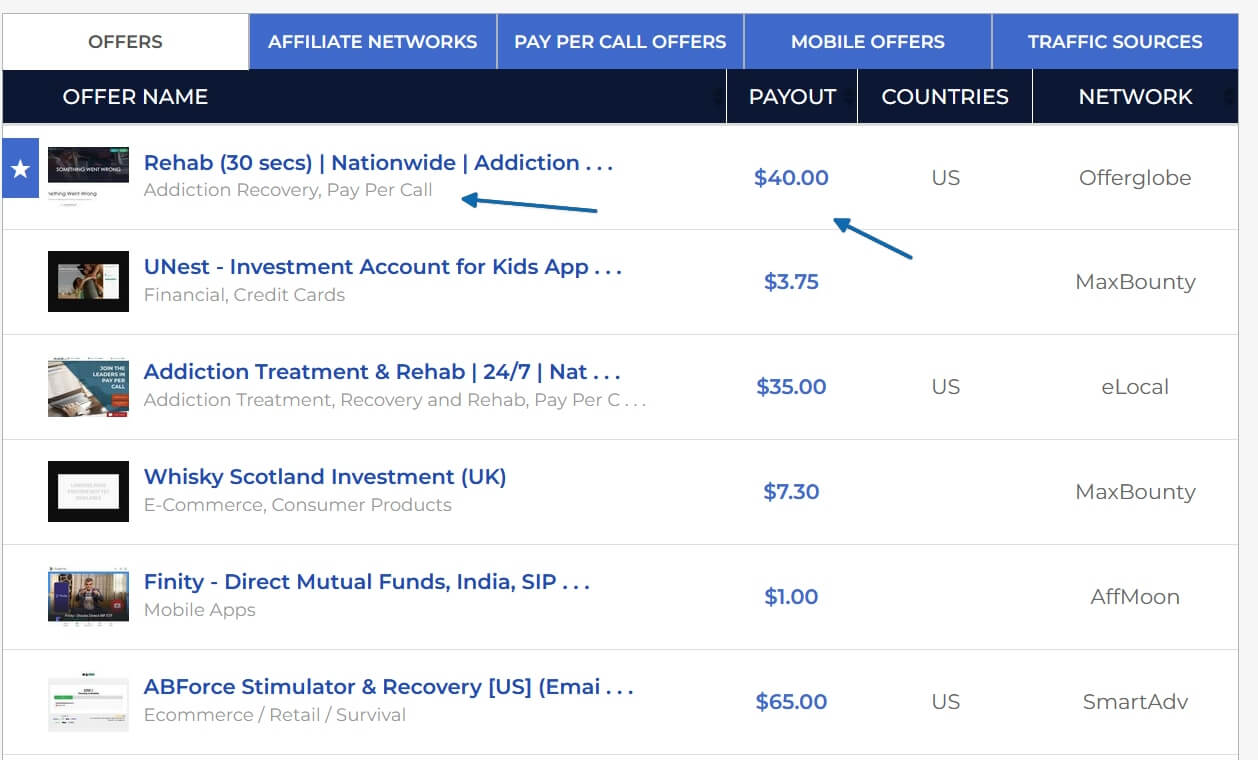The width and height of the screenshot is (1258, 760).
Task: Click the $65.00 payout for ABForce
Action: 791,702
